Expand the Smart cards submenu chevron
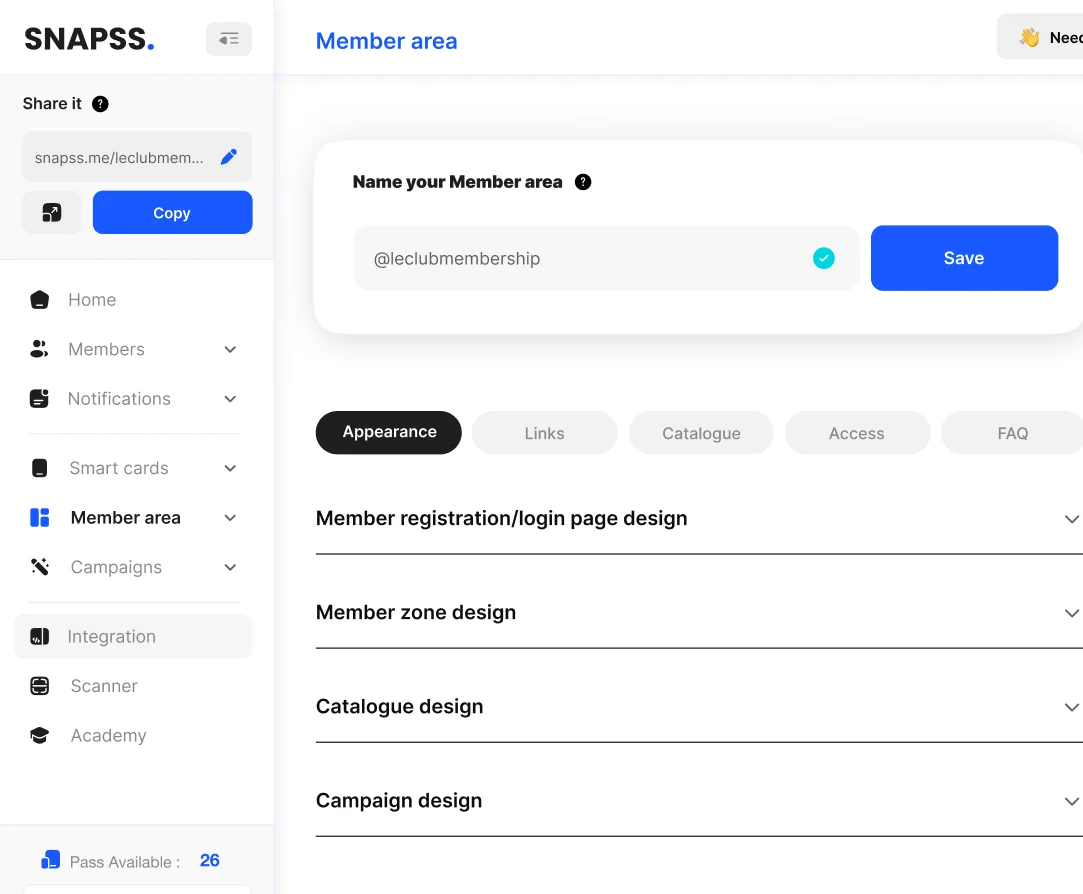 [x=230, y=469]
